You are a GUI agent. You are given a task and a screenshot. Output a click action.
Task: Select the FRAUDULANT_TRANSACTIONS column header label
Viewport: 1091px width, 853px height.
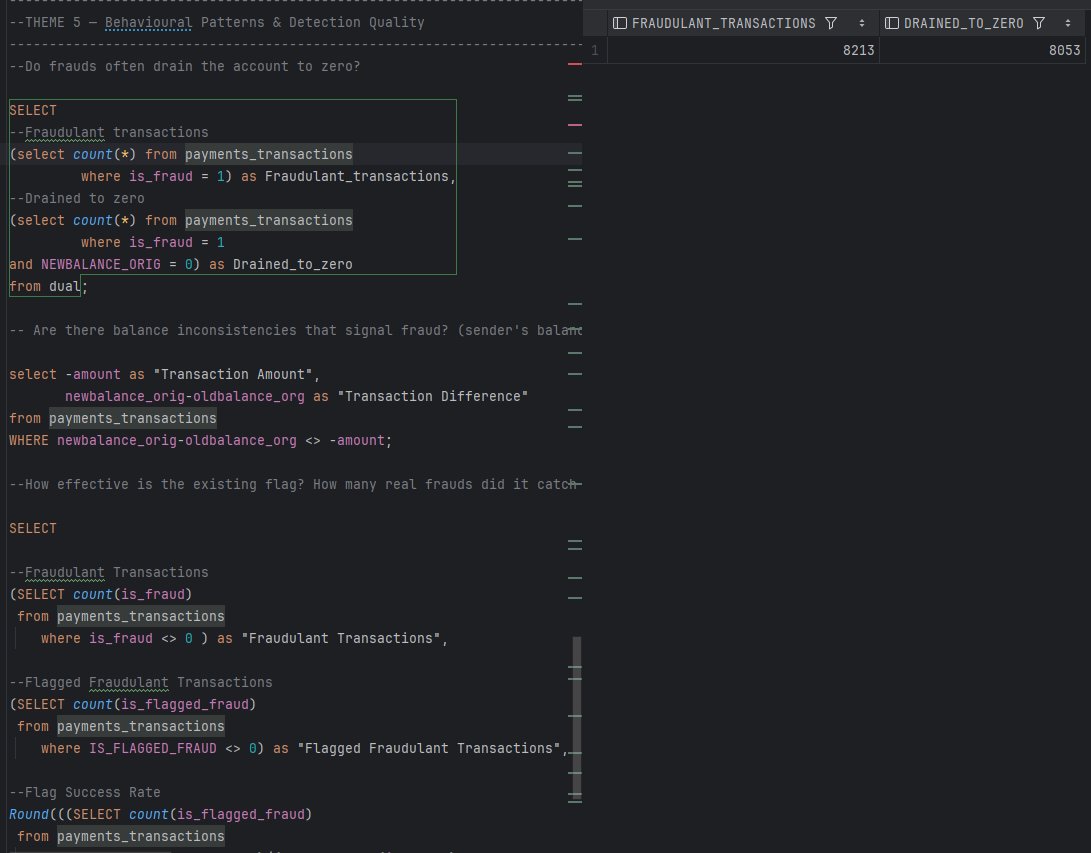[724, 23]
